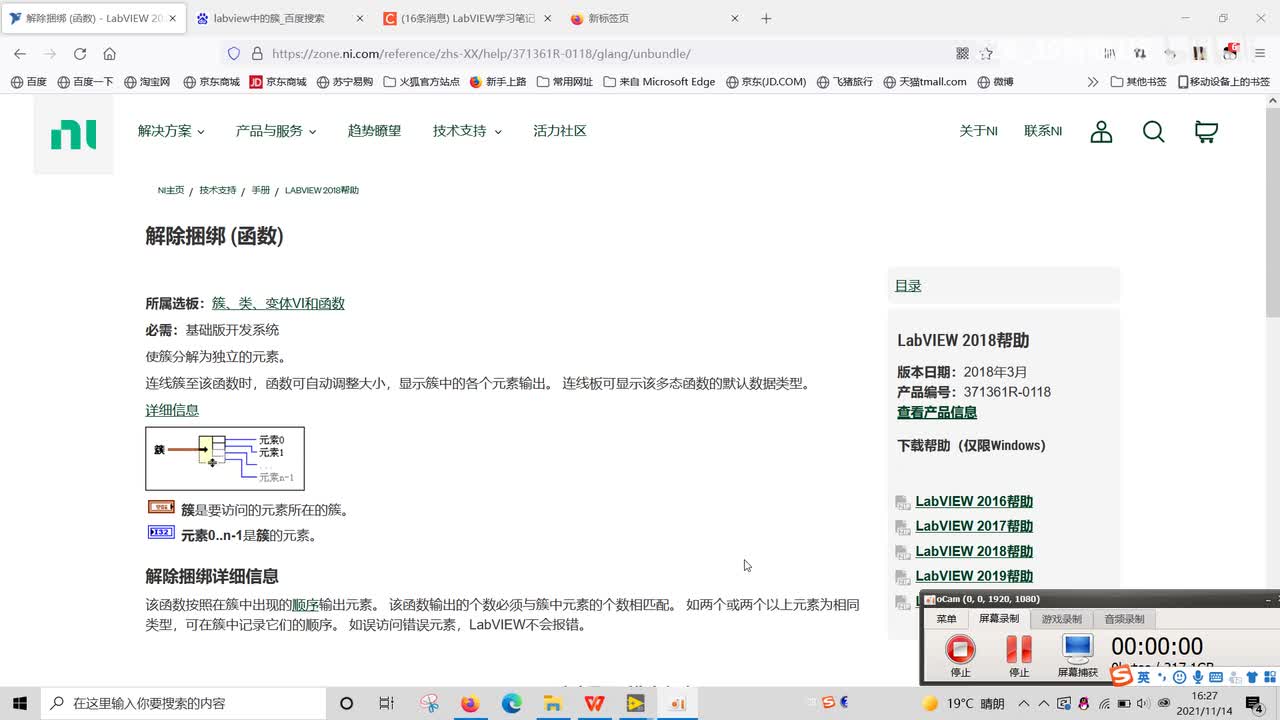
Task: Open the notification center icon
Action: 1254,704
